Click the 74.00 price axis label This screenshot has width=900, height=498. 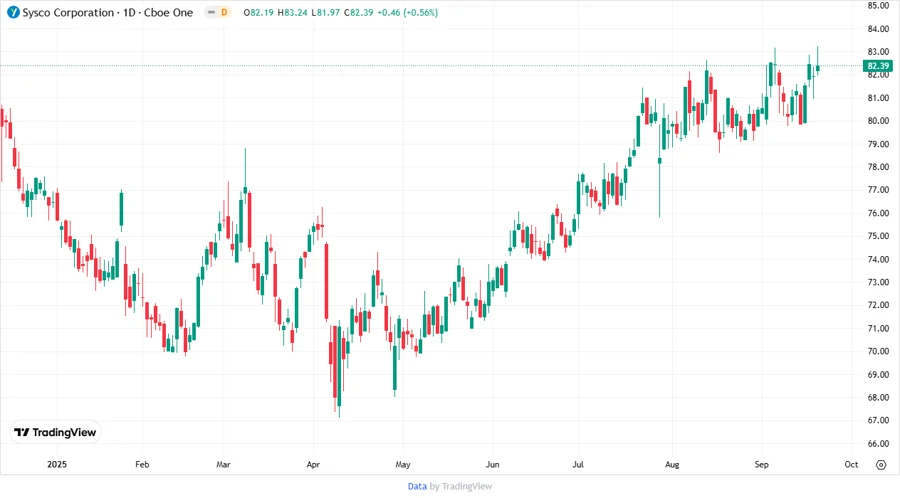(878, 259)
